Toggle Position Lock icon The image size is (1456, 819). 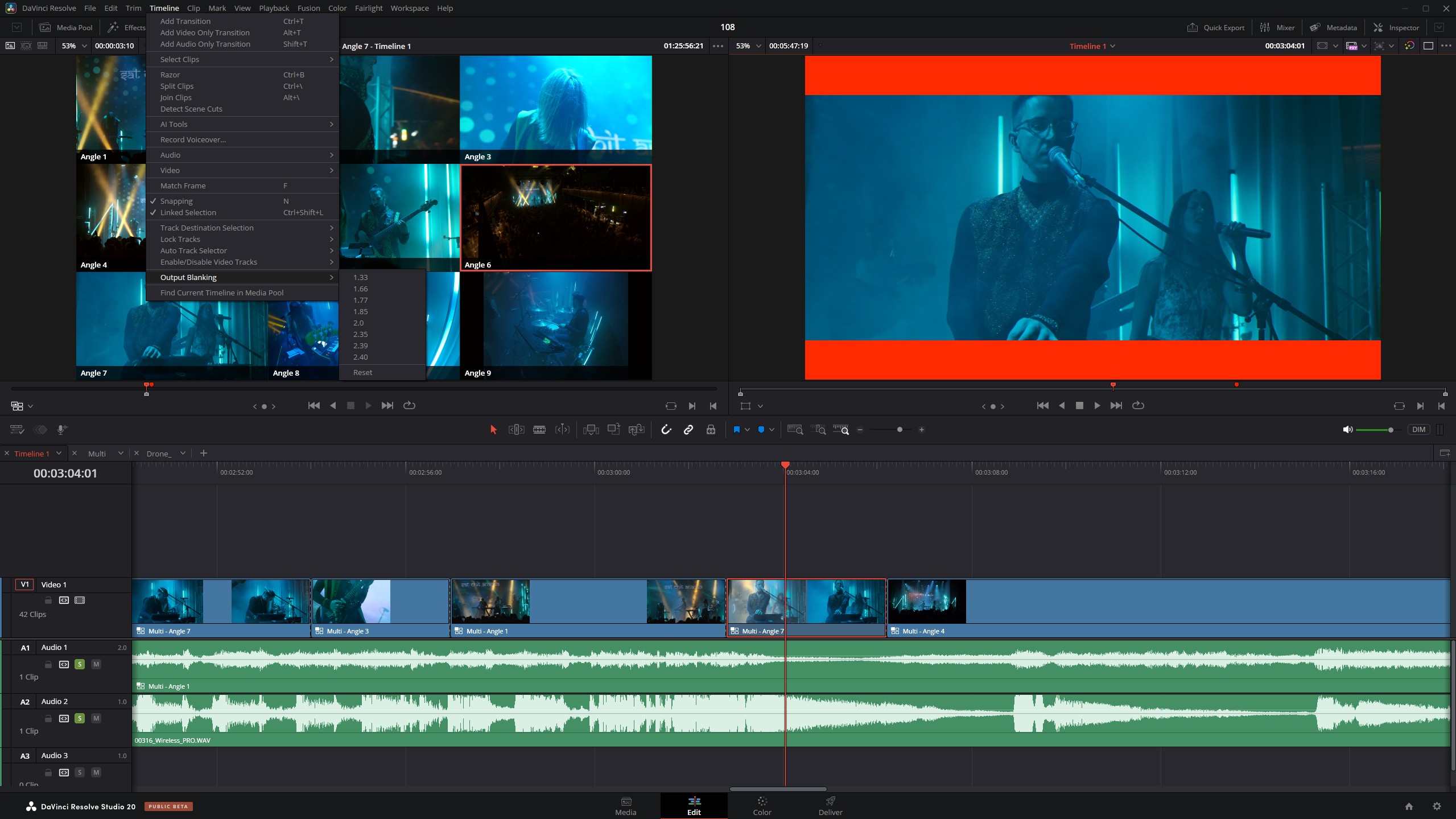711,430
